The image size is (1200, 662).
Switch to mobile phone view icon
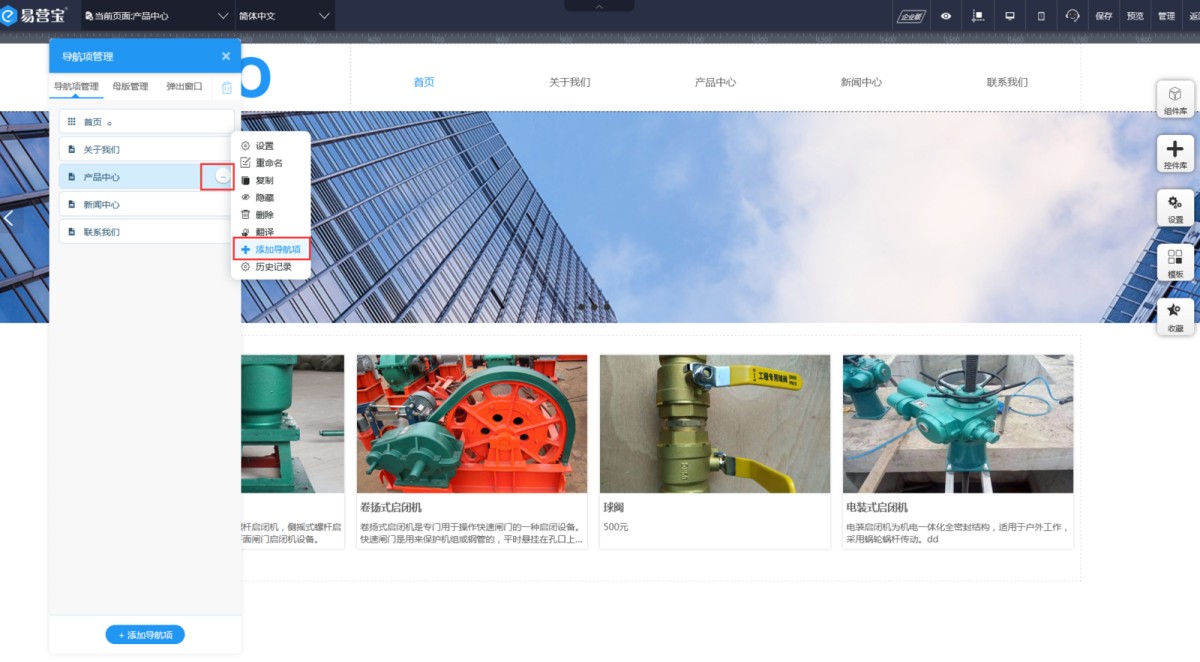click(x=1041, y=16)
